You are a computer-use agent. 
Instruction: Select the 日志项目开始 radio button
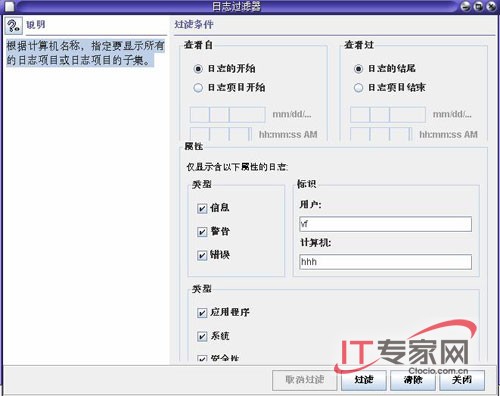pos(198,88)
